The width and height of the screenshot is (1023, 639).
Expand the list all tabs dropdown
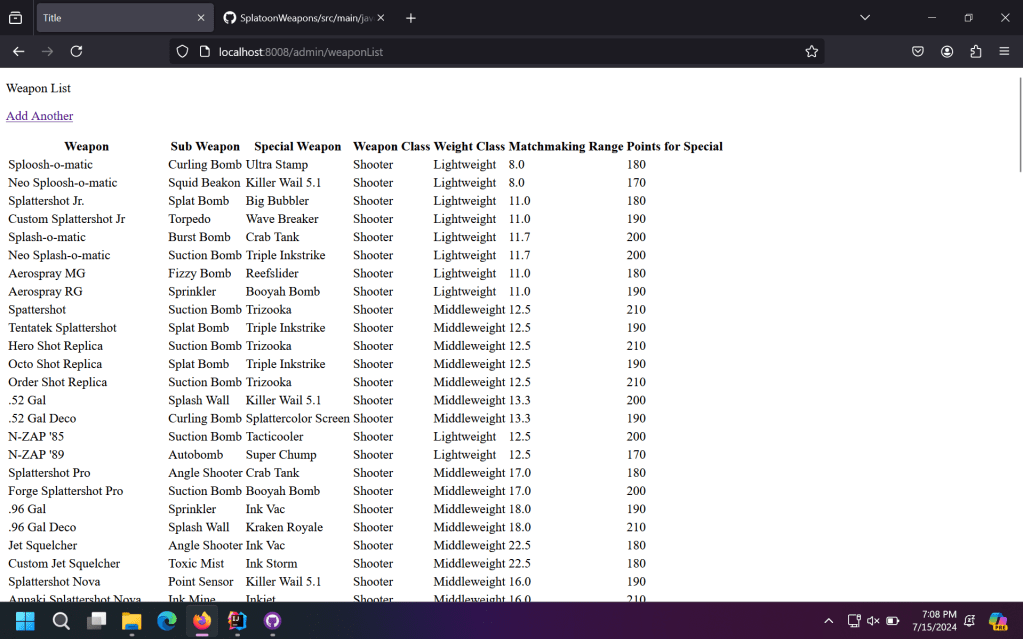pos(865,18)
